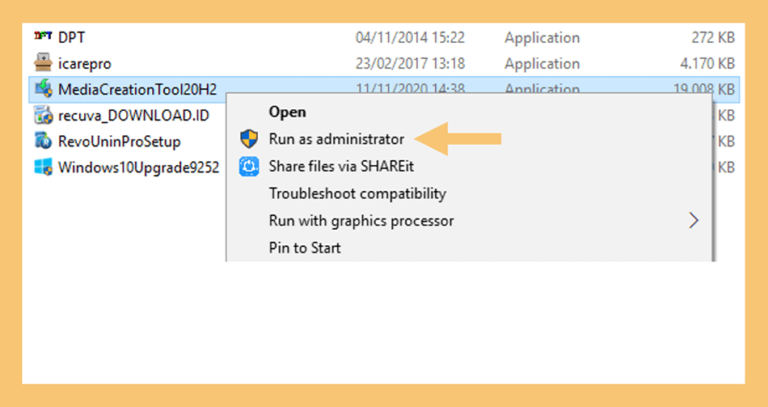768x407 pixels.
Task: Click the 4.170 KB size value
Action: click(707, 64)
